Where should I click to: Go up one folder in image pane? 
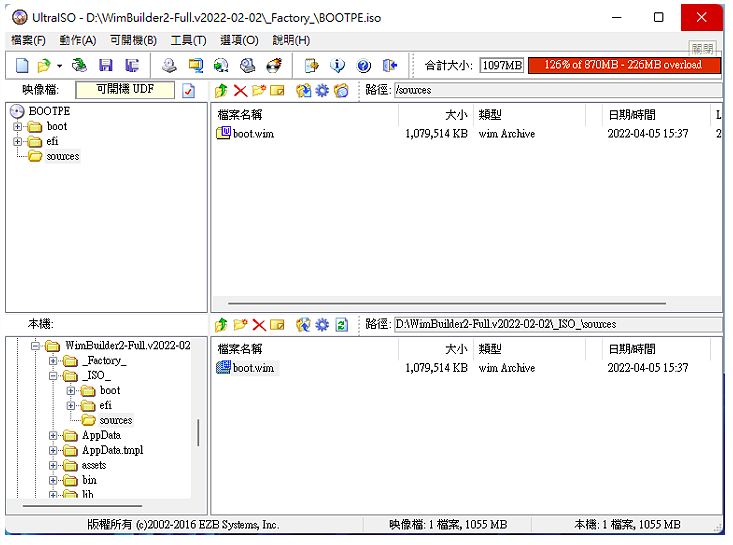point(221,90)
